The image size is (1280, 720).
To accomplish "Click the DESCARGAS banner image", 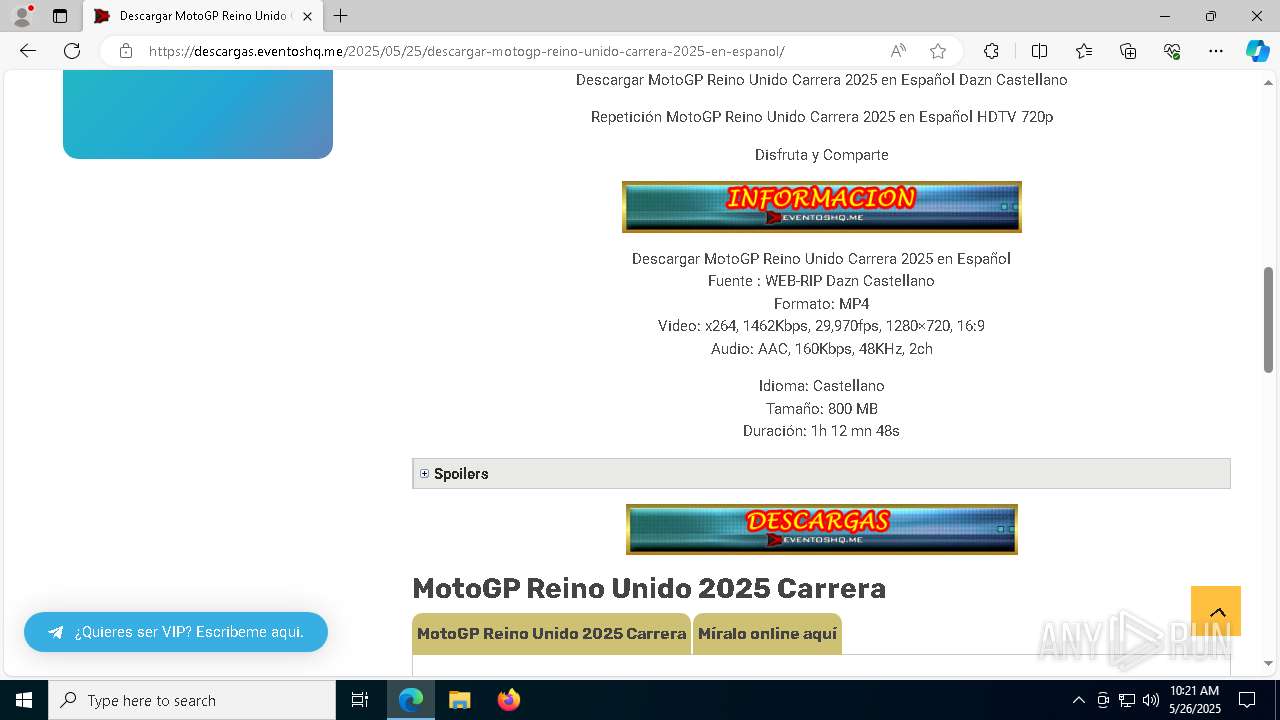I will click(821, 529).
